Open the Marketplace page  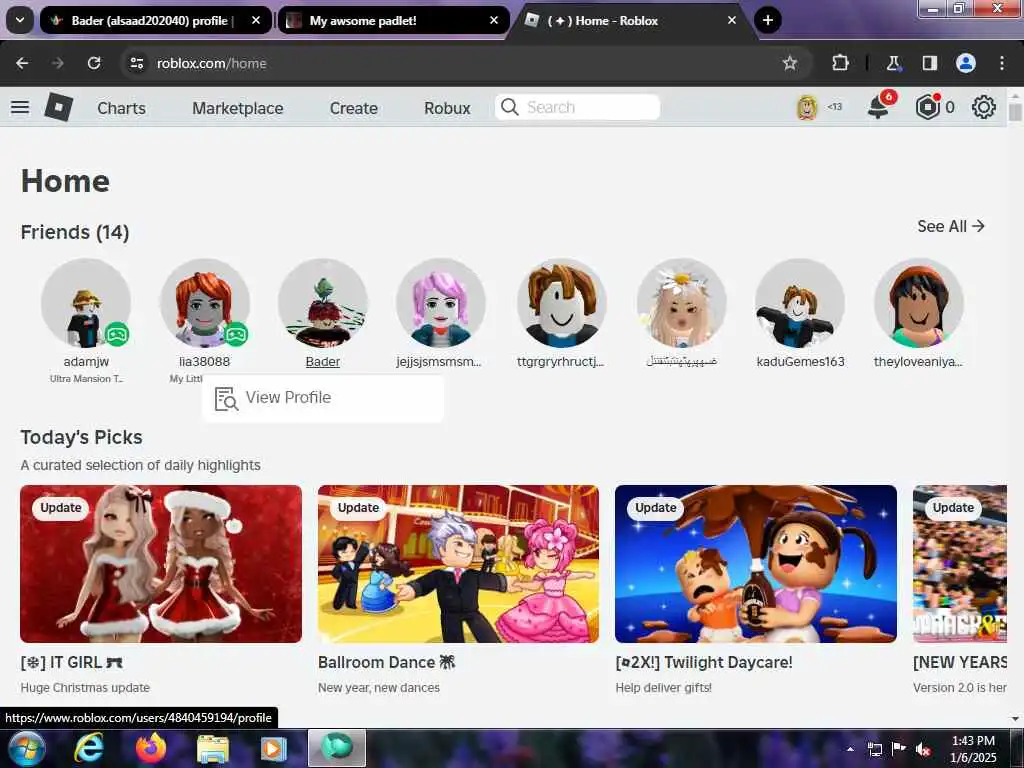tap(238, 108)
